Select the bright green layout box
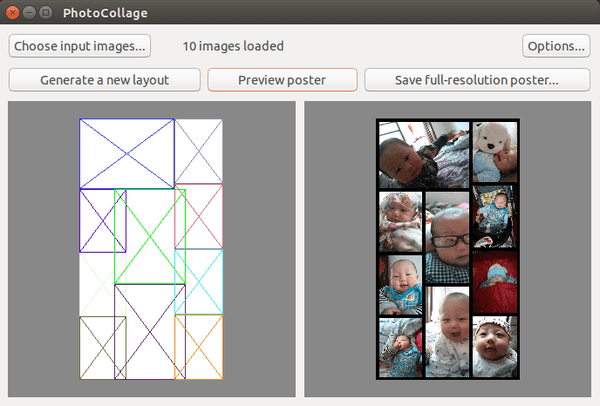The image size is (600, 406). click(x=150, y=236)
